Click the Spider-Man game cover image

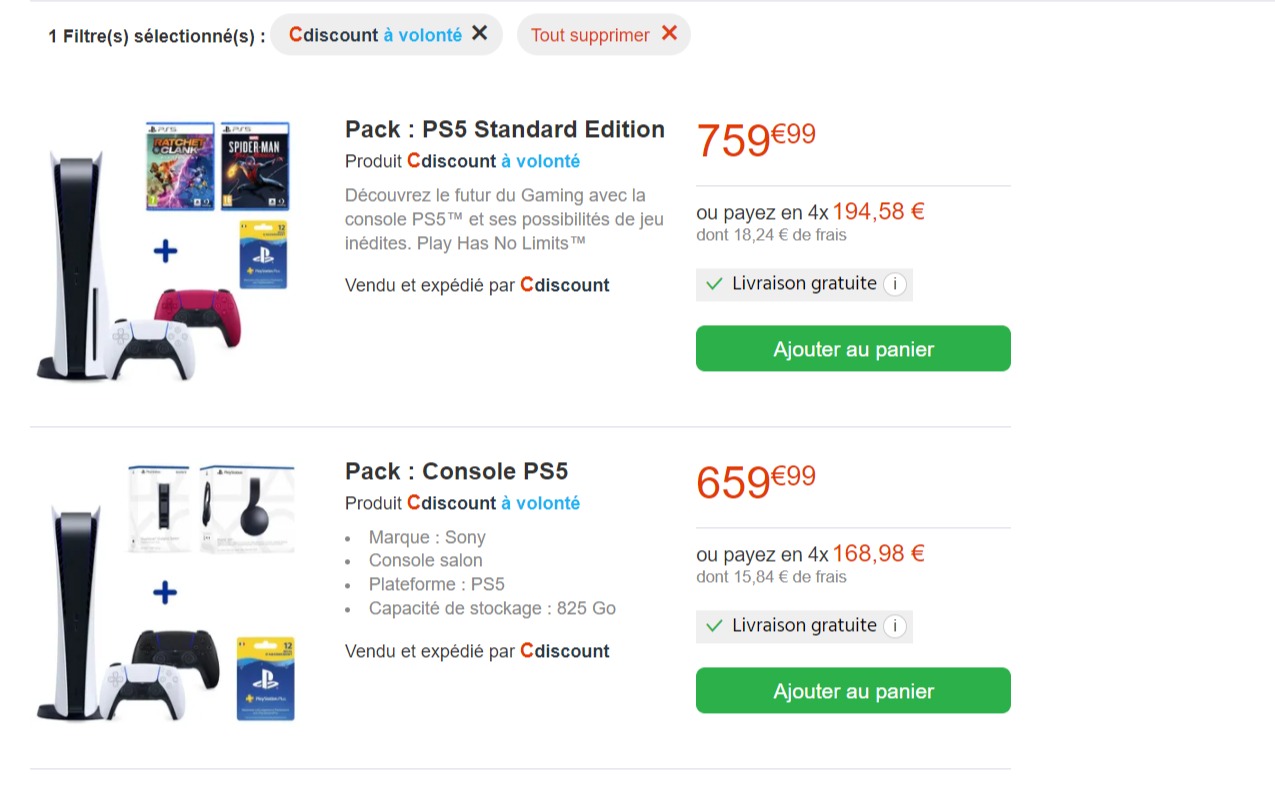coord(255,165)
